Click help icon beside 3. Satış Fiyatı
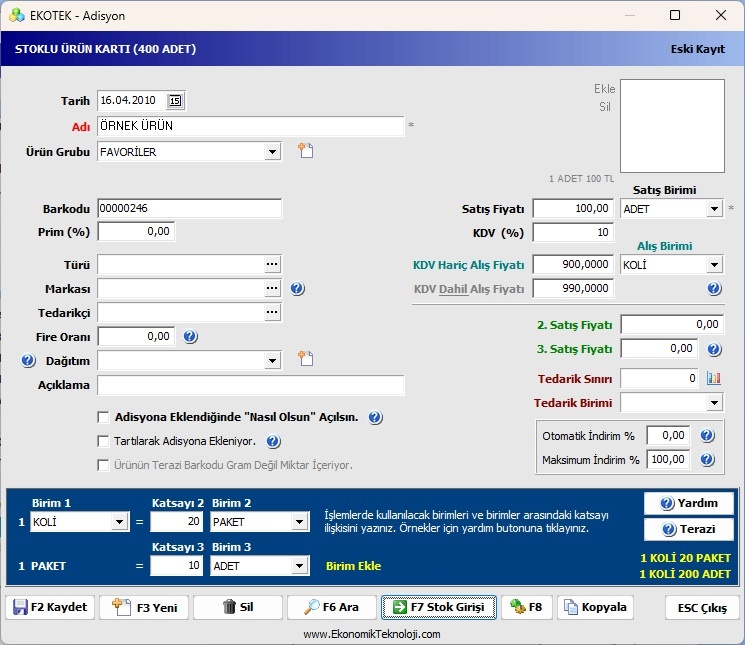745x645 pixels. point(714,349)
